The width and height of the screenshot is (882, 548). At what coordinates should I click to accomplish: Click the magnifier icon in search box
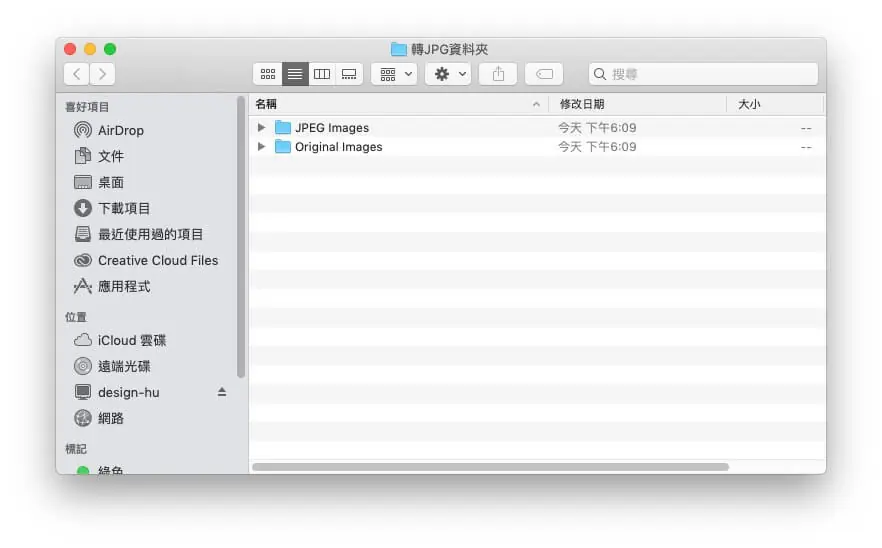tap(600, 74)
